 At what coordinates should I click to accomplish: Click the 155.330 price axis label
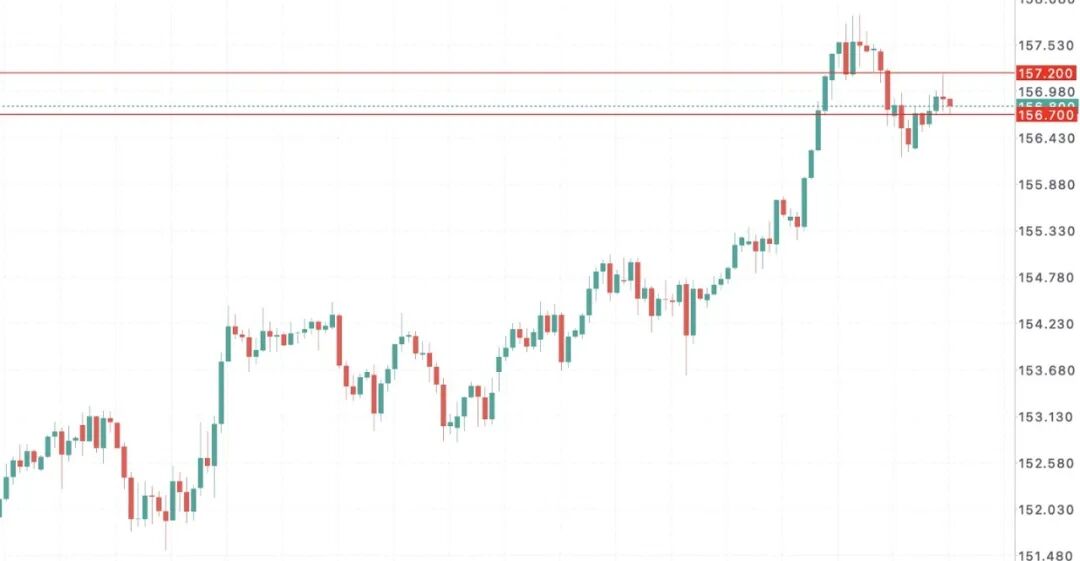(x=1046, y=231)
